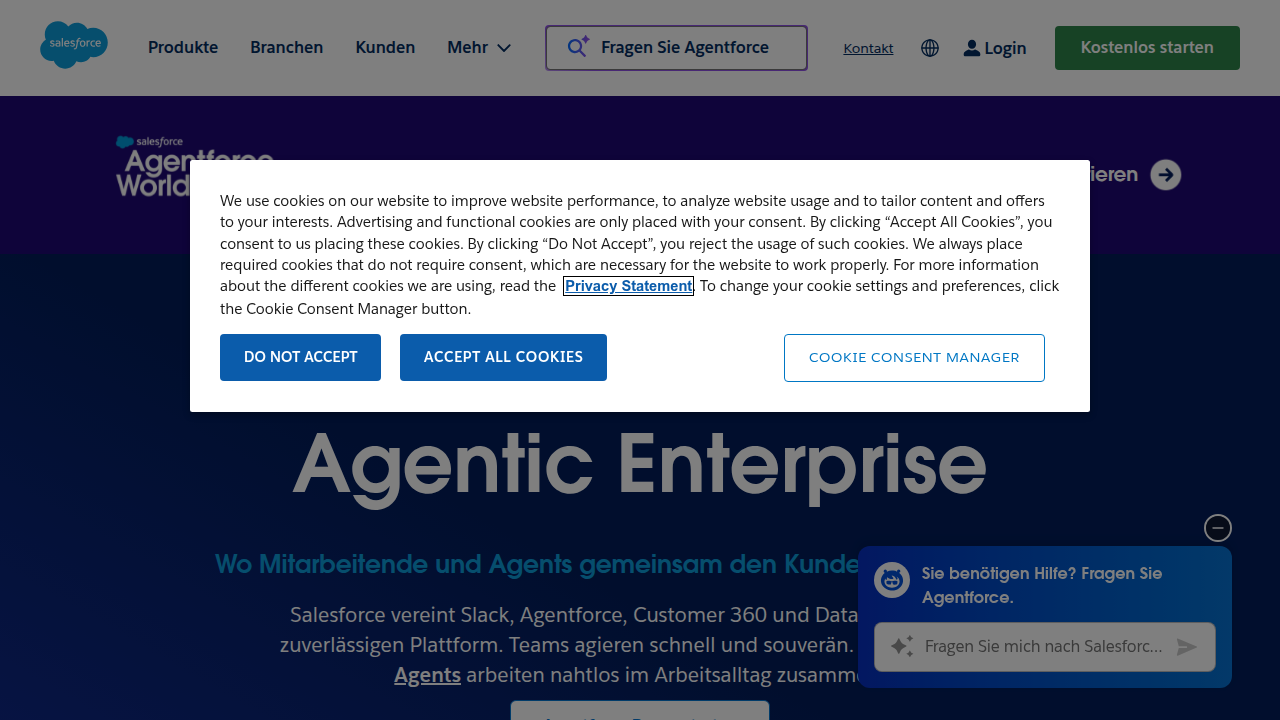Open the globe language selector
This screenshot has width=1280, height=720.
pyautogui.click(x=930, y=48)
